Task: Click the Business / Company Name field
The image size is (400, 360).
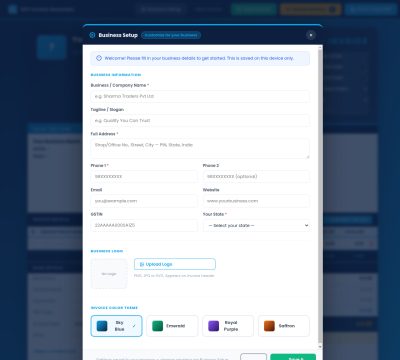Action: (200, 96)
